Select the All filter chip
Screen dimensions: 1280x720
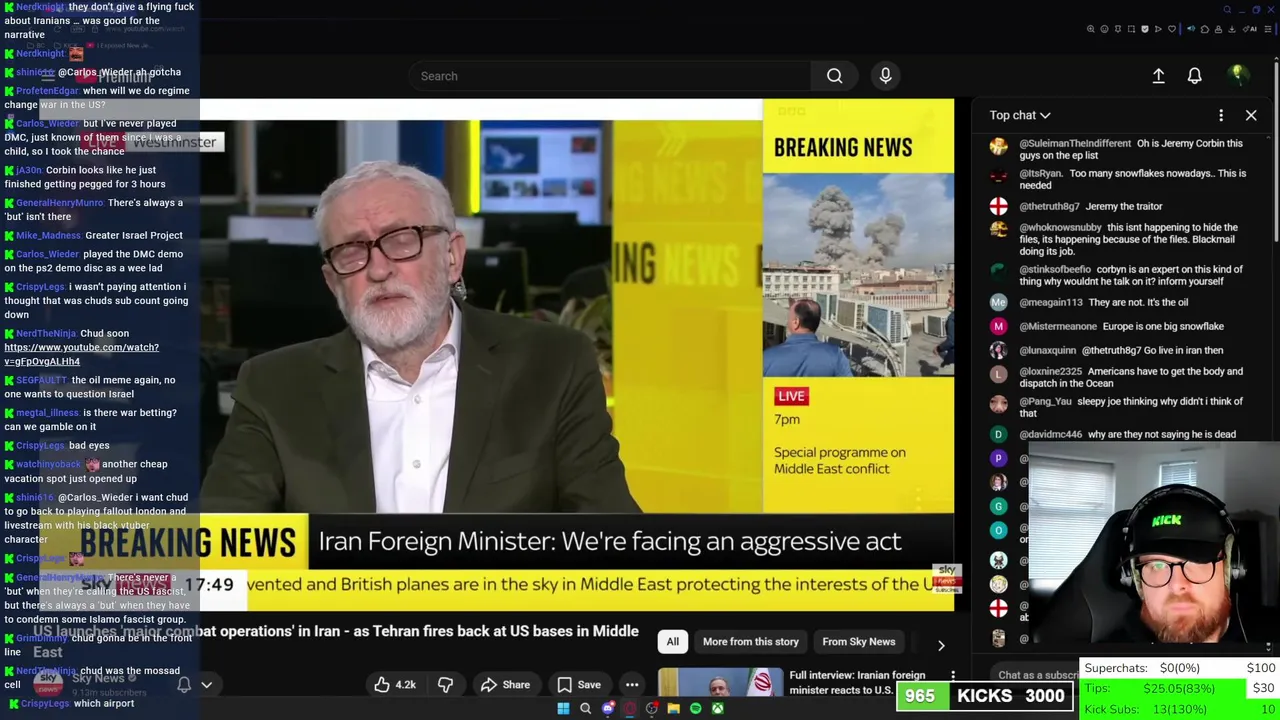(x=673, y=642)
